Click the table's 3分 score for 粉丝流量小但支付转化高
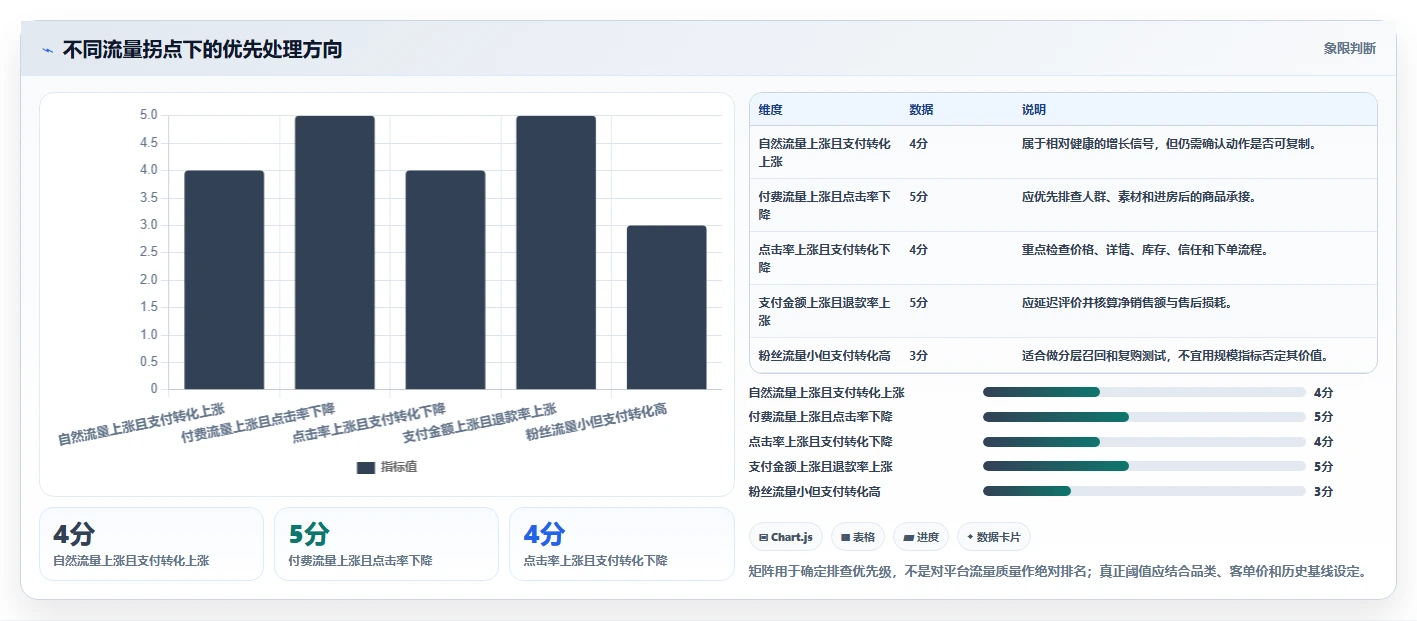The height and width of the screenshot is (621, 1417). pos(918,356)
